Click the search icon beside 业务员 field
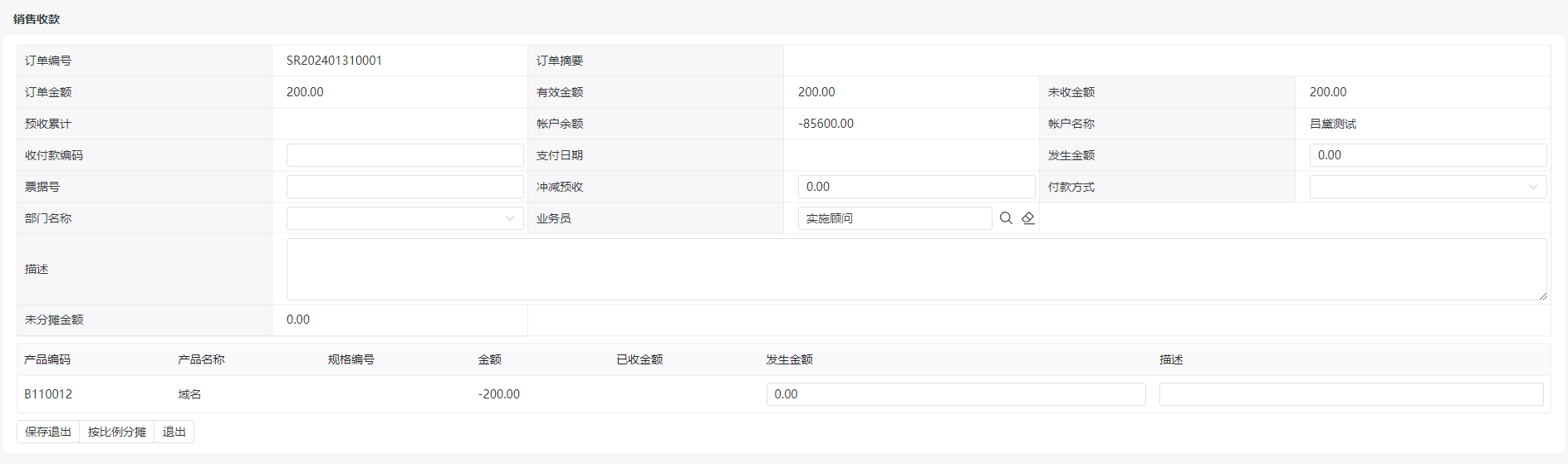 [x=1006, y=218]
